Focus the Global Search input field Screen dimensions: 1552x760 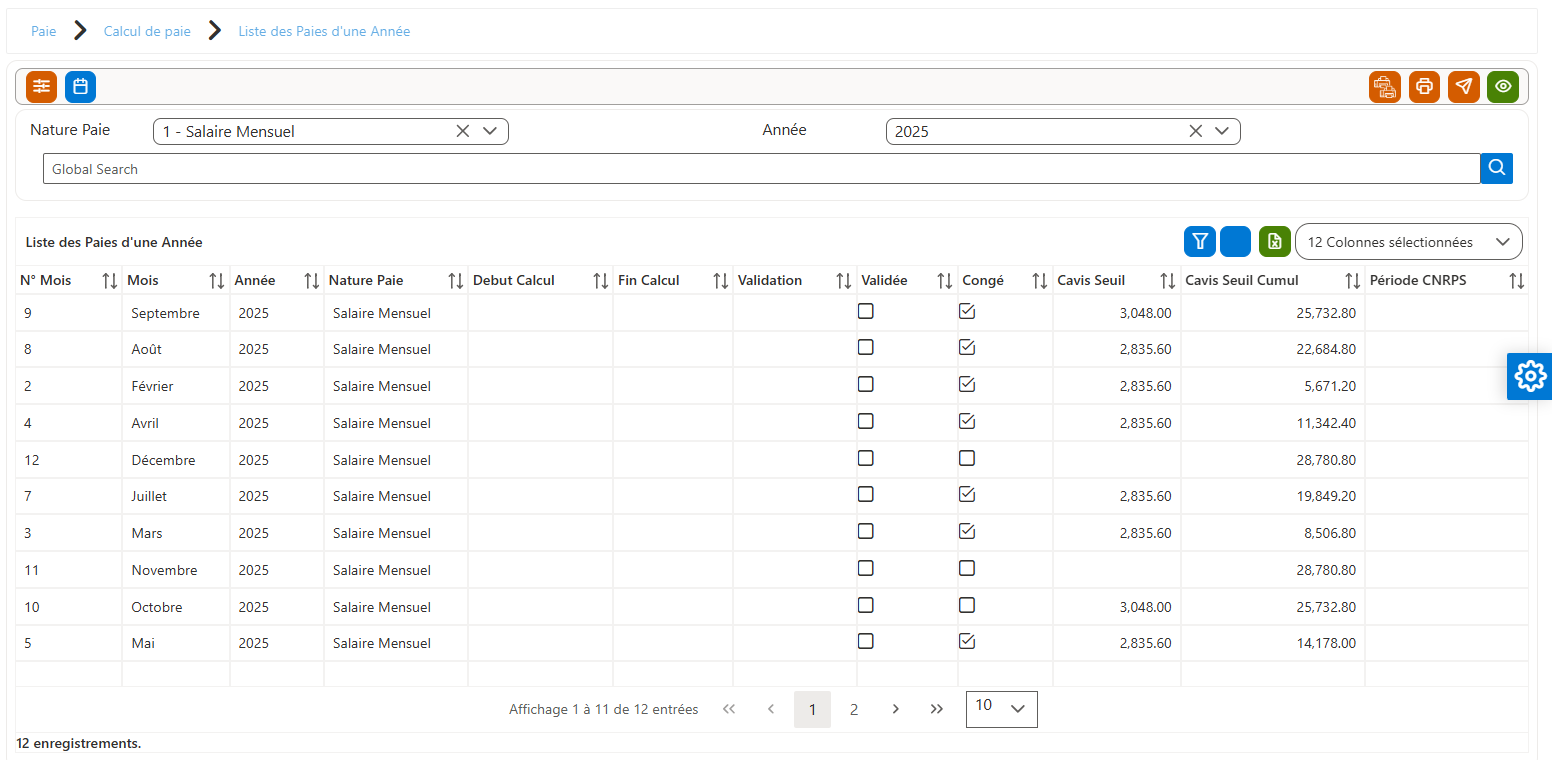761,169
